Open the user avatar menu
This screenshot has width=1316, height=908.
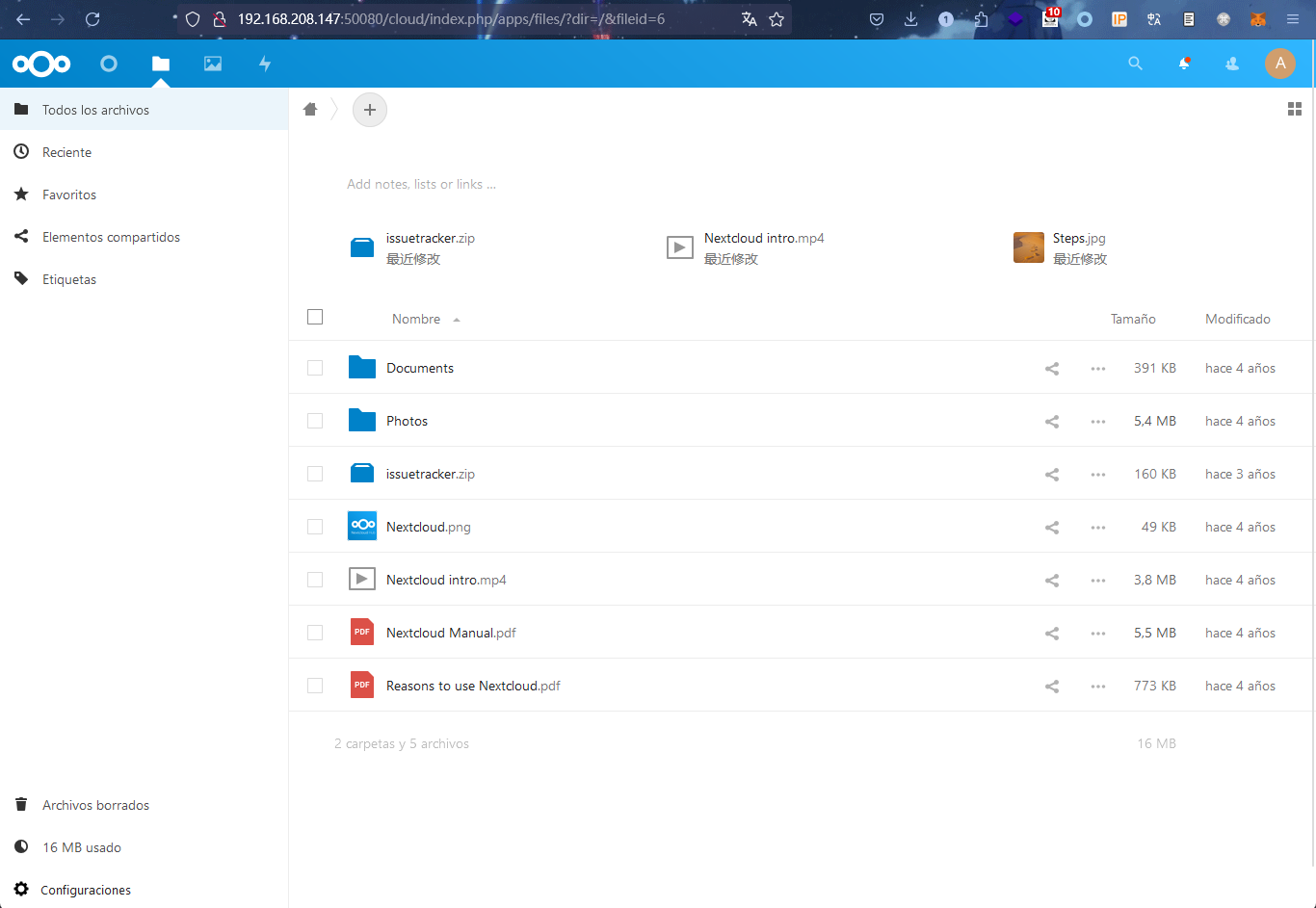[x=1280, y=64]
